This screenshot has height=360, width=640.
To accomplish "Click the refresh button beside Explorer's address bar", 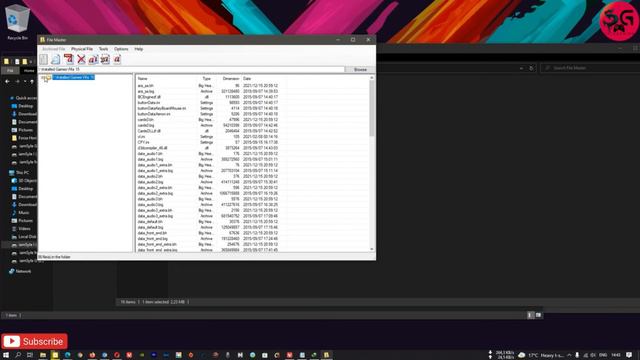I will [531, 68].
